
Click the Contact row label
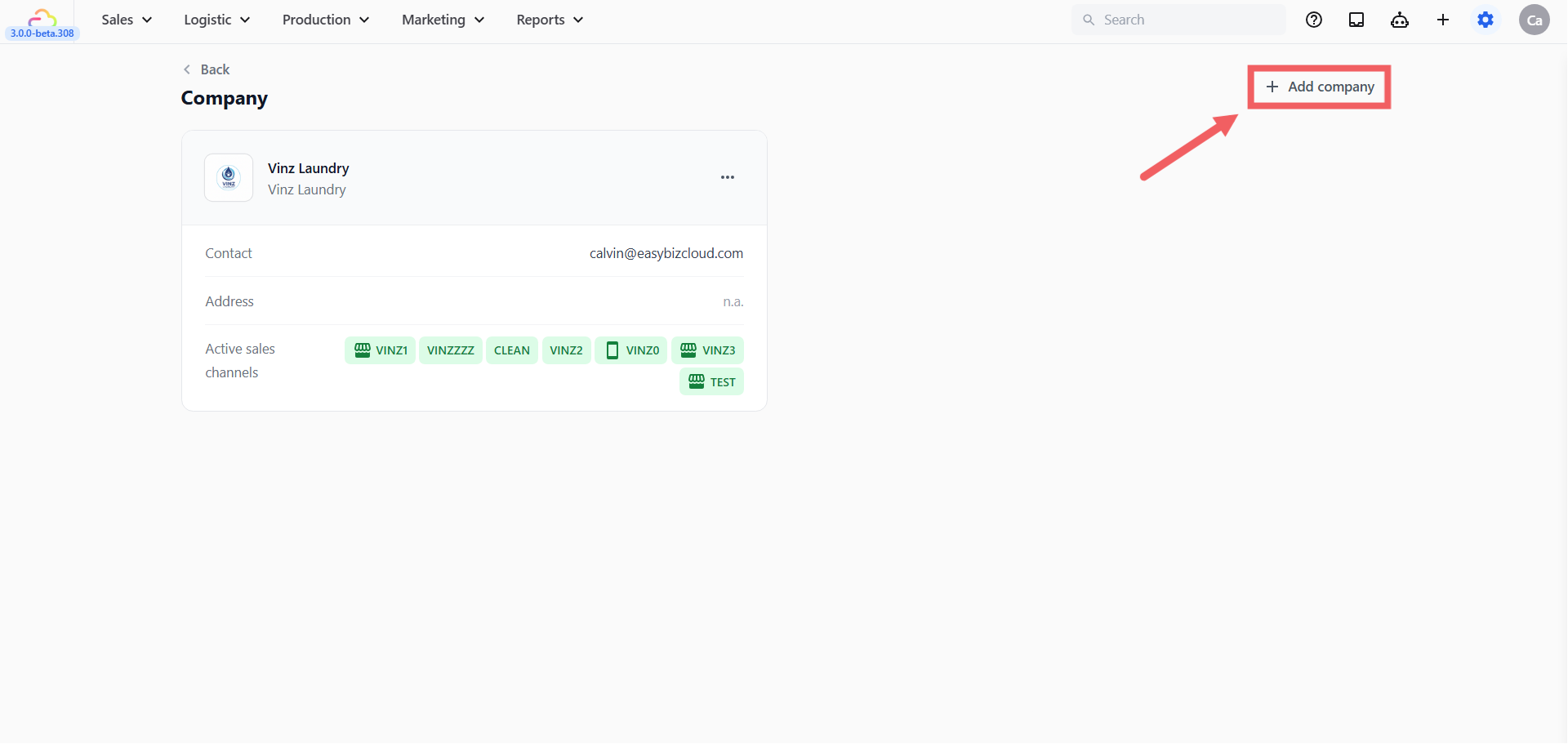229,253
